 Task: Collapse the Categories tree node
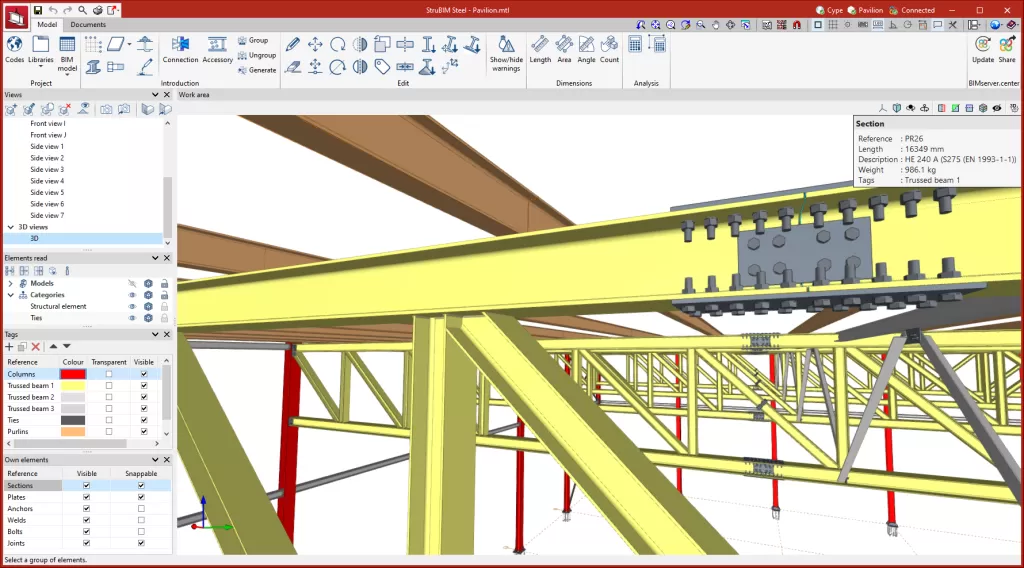(10, 295)
